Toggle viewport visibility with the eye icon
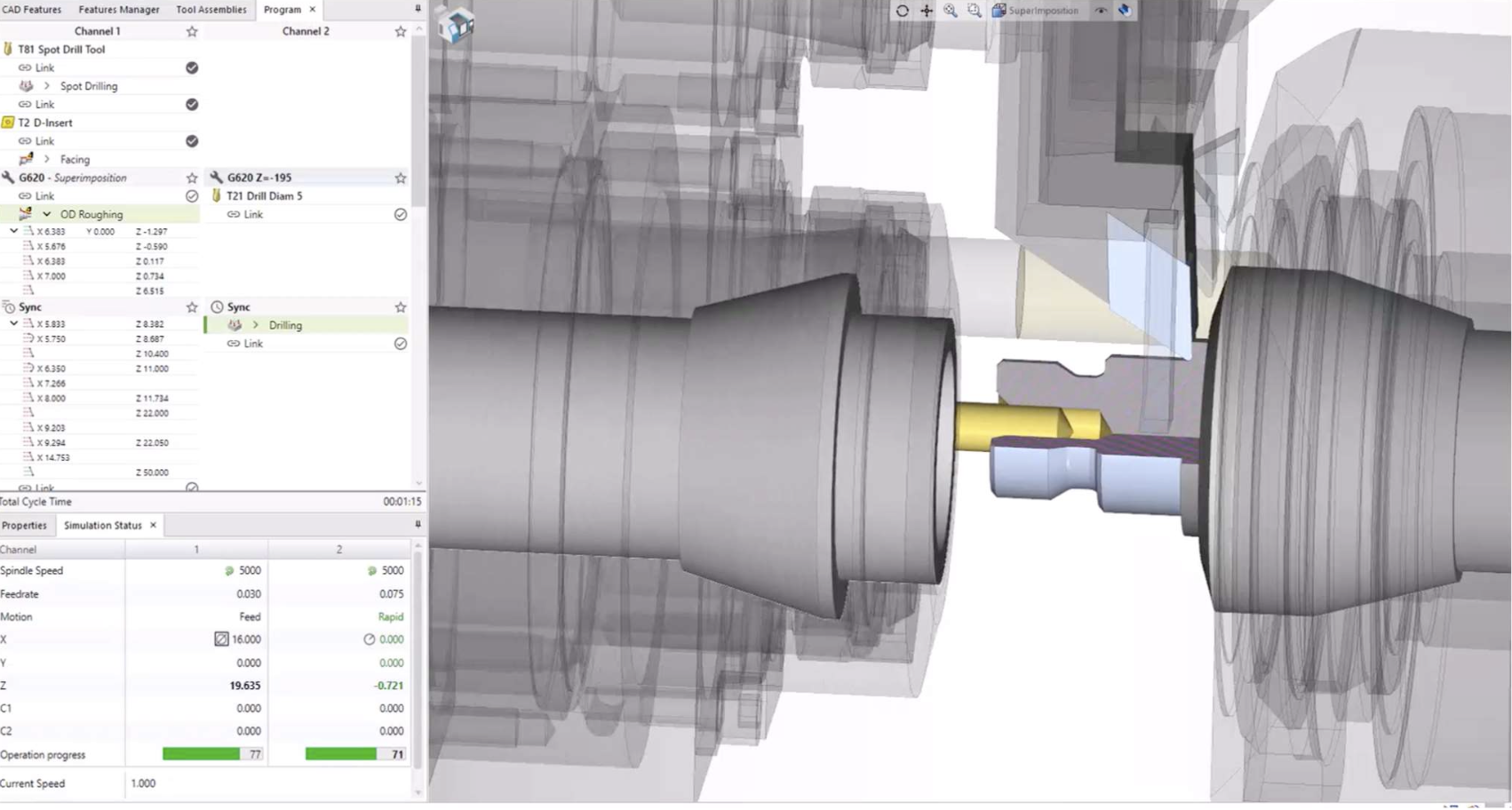Screen dimensions: 1512x810 1101,11
